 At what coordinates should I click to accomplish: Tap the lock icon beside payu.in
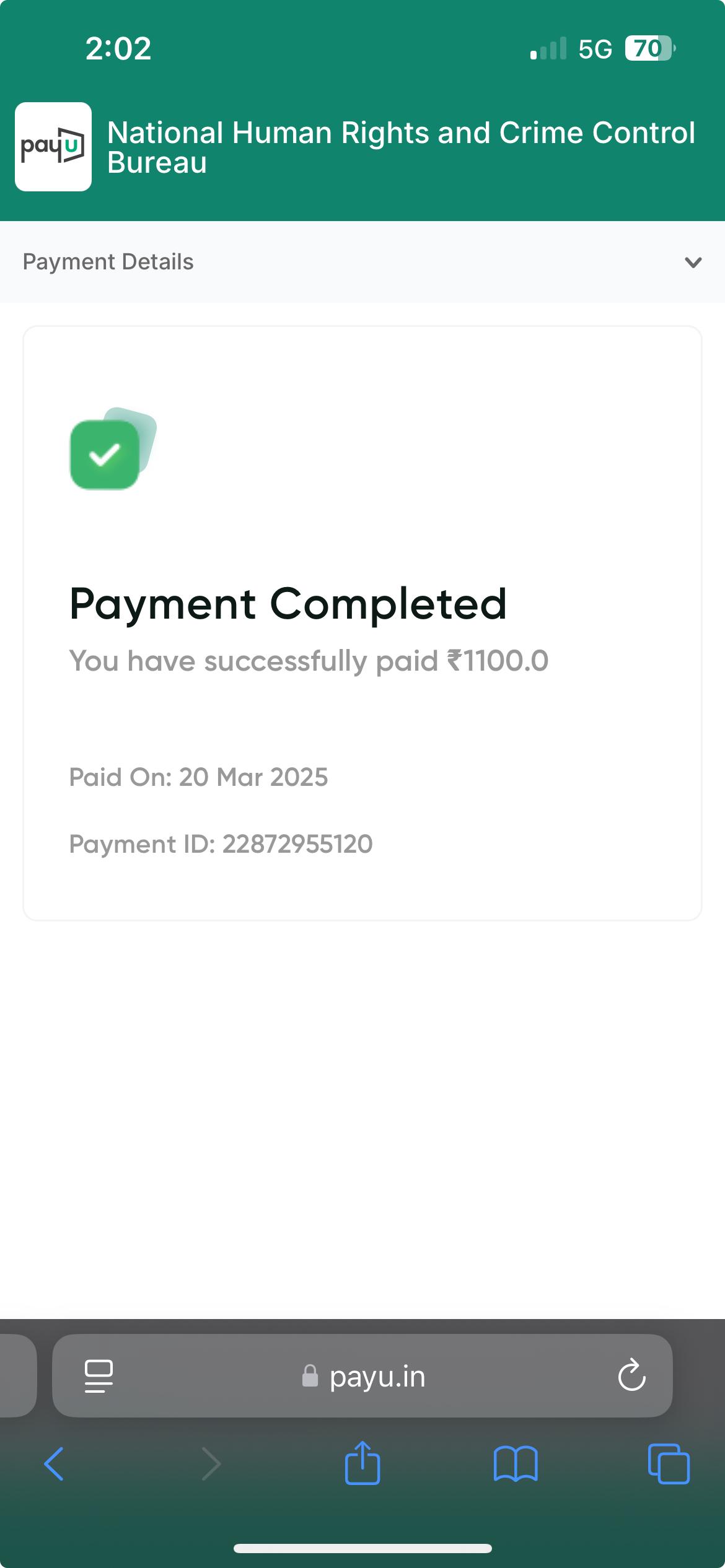[310, 1376]
